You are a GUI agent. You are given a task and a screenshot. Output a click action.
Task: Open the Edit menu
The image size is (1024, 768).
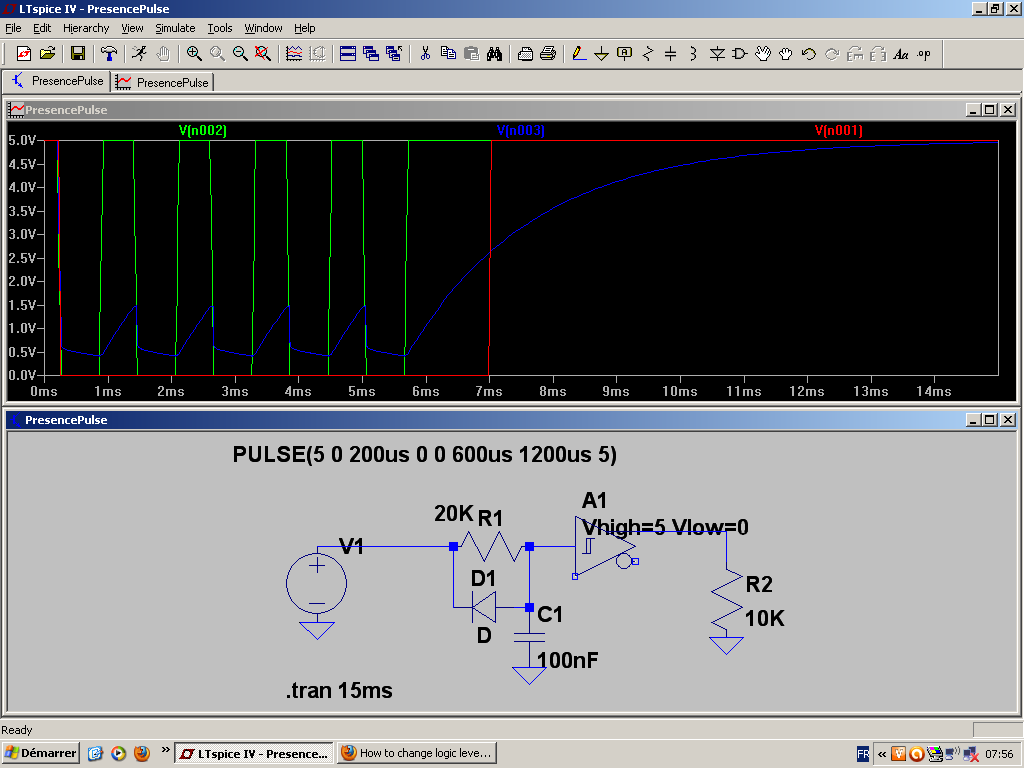coord(42,28)
